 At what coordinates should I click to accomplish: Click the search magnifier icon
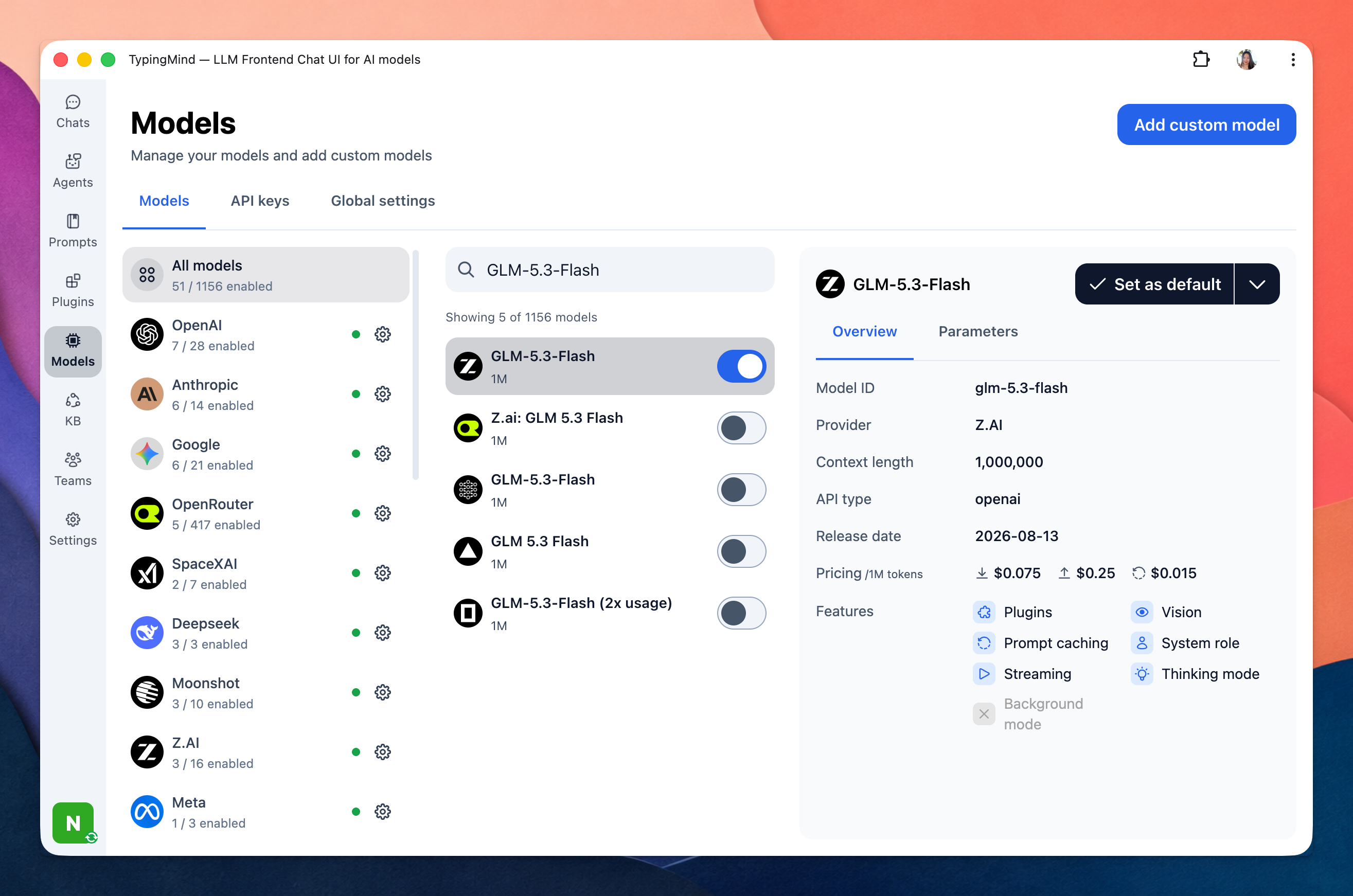click(466, 270)
